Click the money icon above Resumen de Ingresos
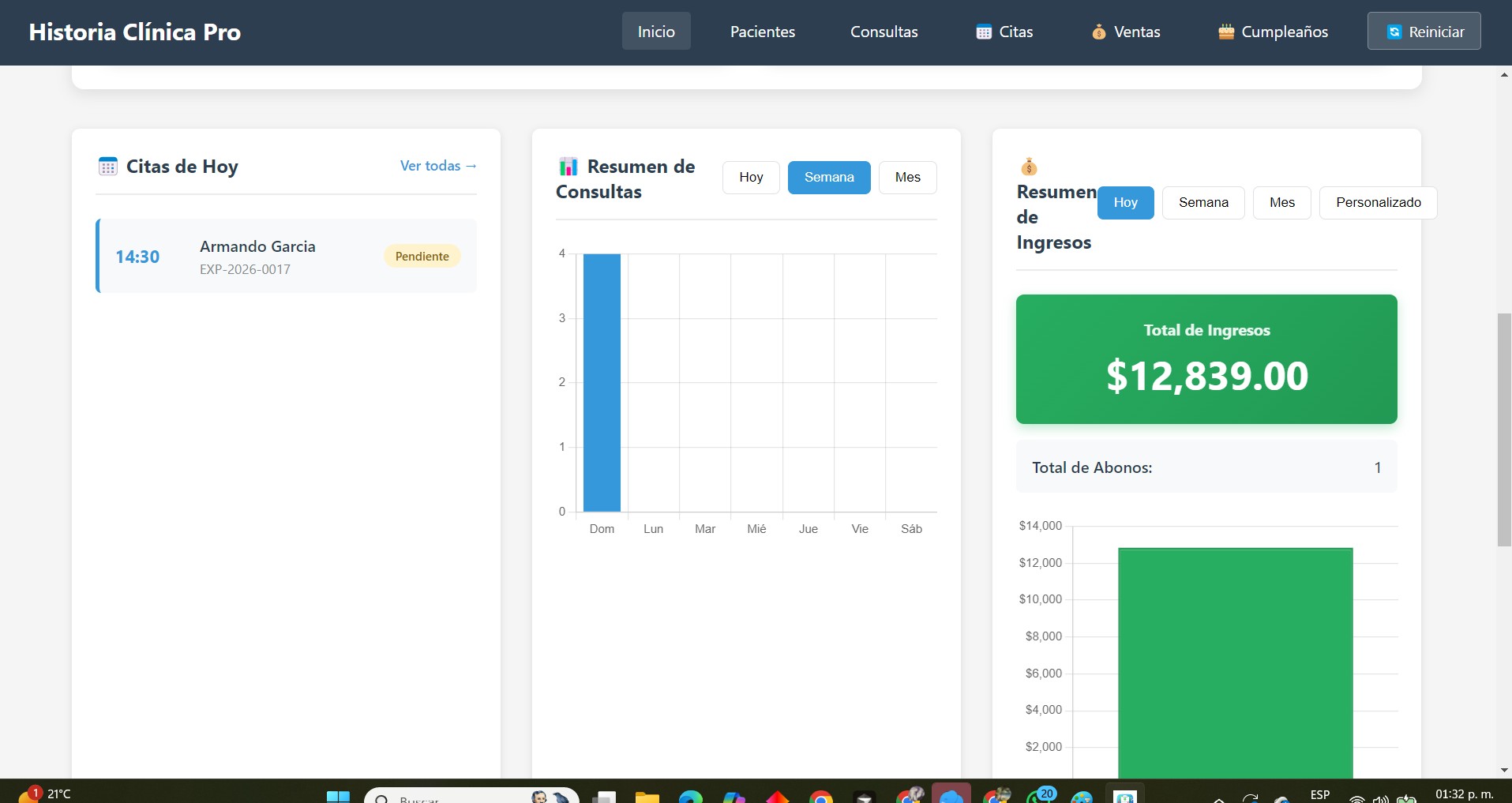The width and height of the screenshot is (1512, 803). (1030, 167)
